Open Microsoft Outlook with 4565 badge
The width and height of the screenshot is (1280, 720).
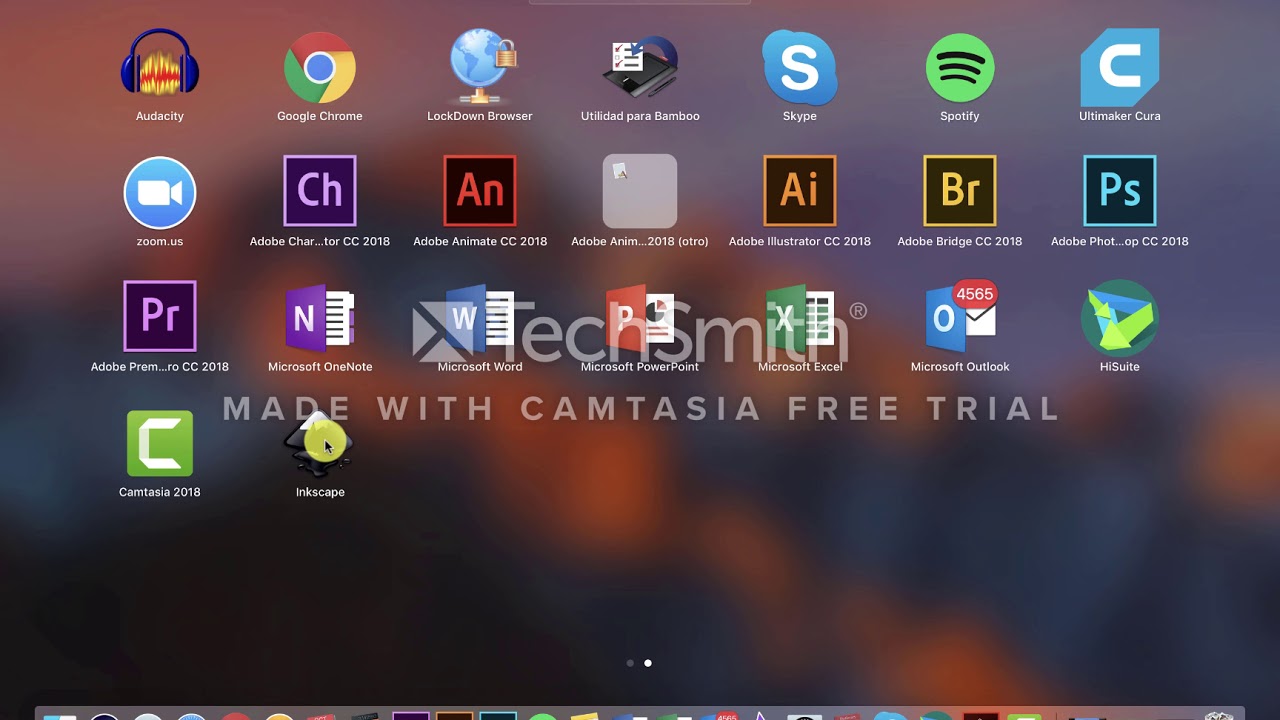pos(960,318)
